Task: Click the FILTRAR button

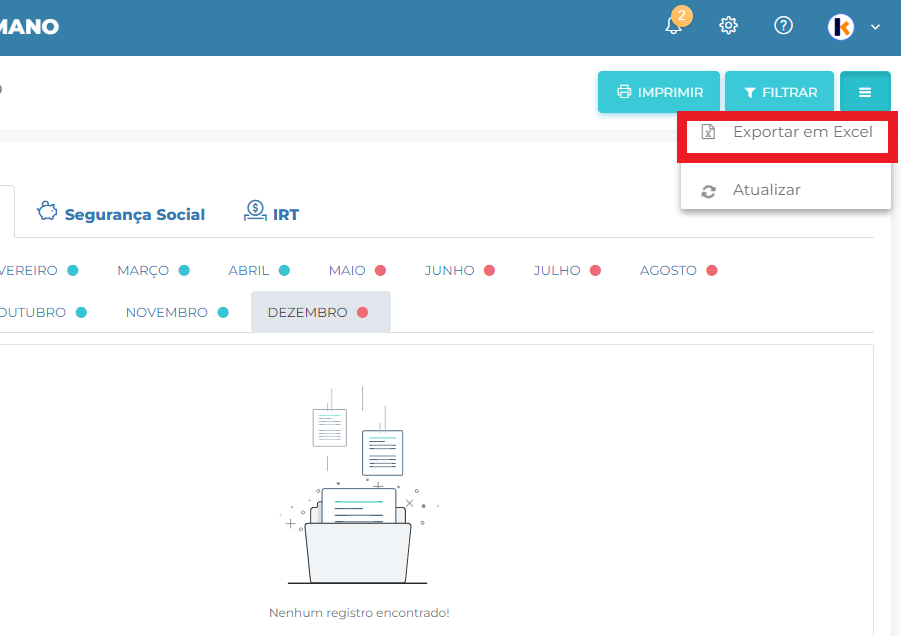Action: (780, 92)
